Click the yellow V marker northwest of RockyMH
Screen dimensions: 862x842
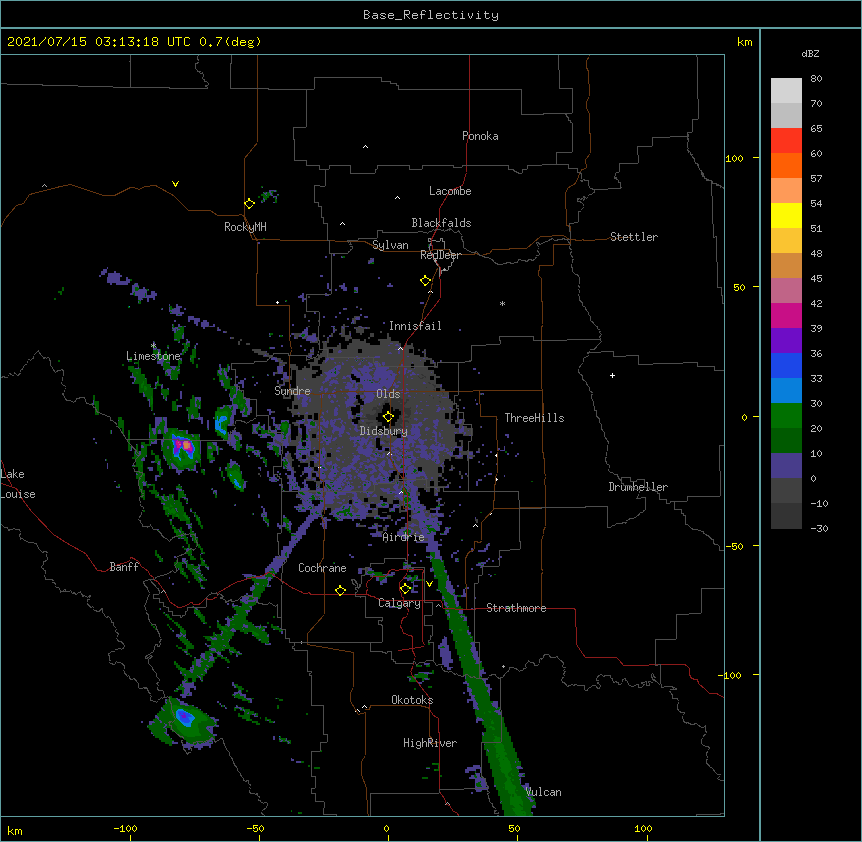175,184
